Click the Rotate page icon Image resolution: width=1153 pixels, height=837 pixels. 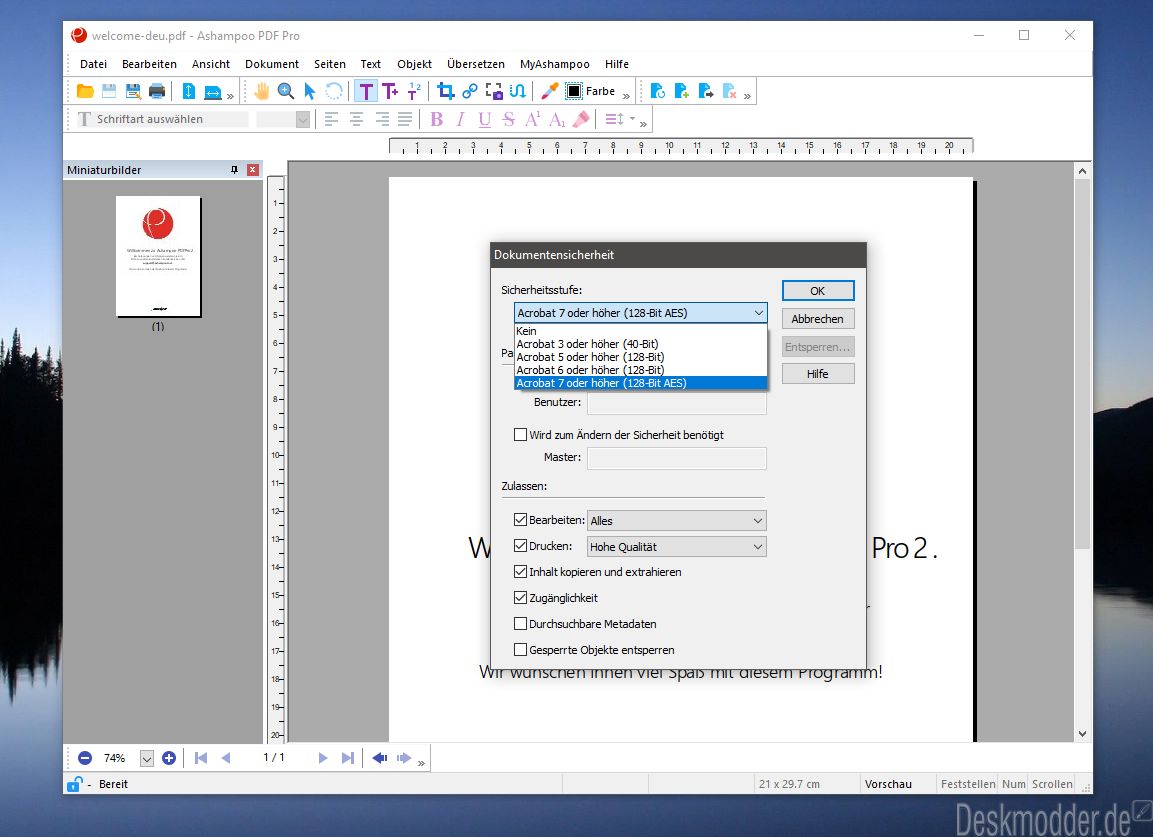click(x=658, y=91)
